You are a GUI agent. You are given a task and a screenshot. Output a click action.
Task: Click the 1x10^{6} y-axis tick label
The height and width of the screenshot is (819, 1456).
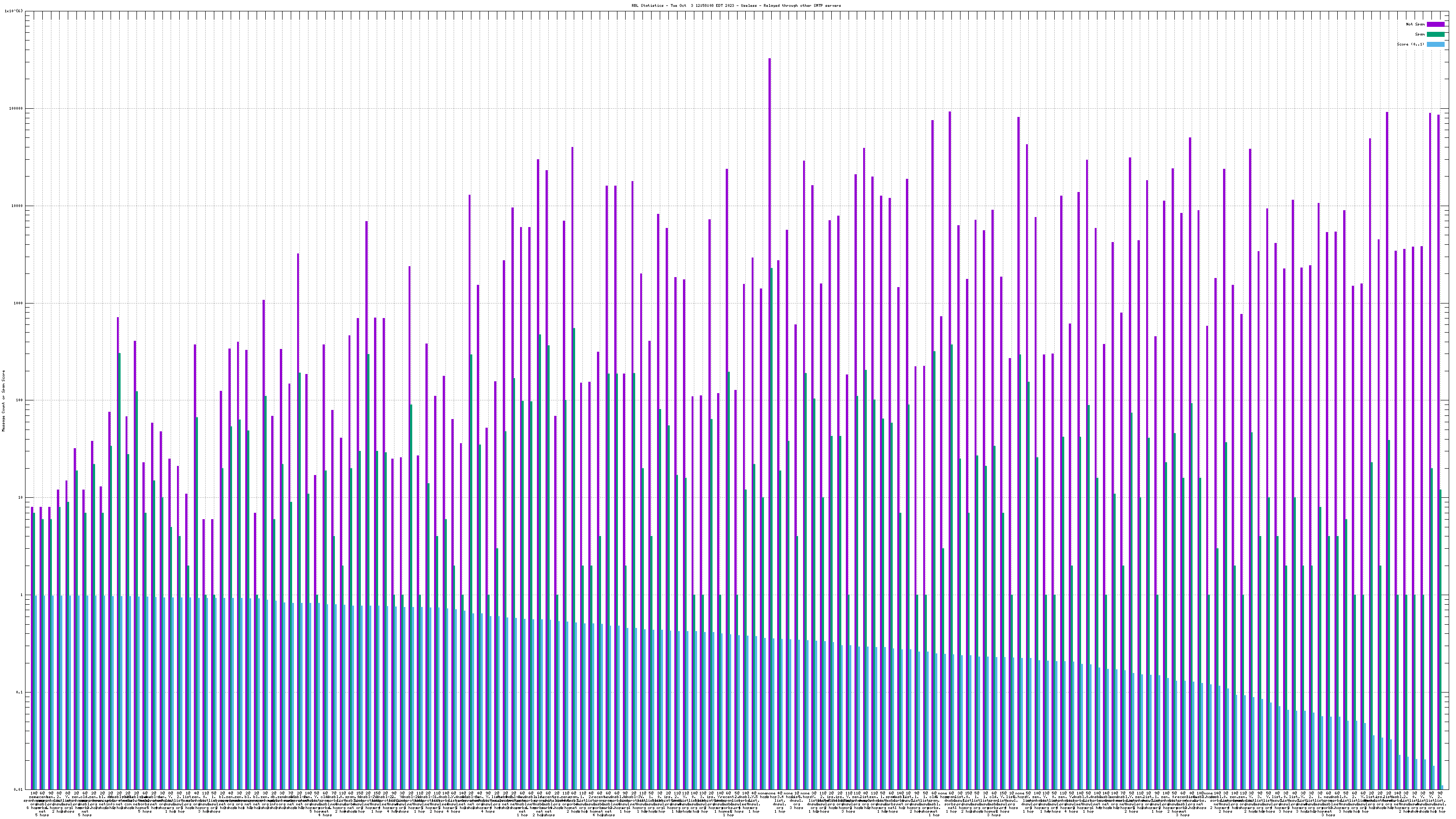pyautogui.click(x=14, y=11)
